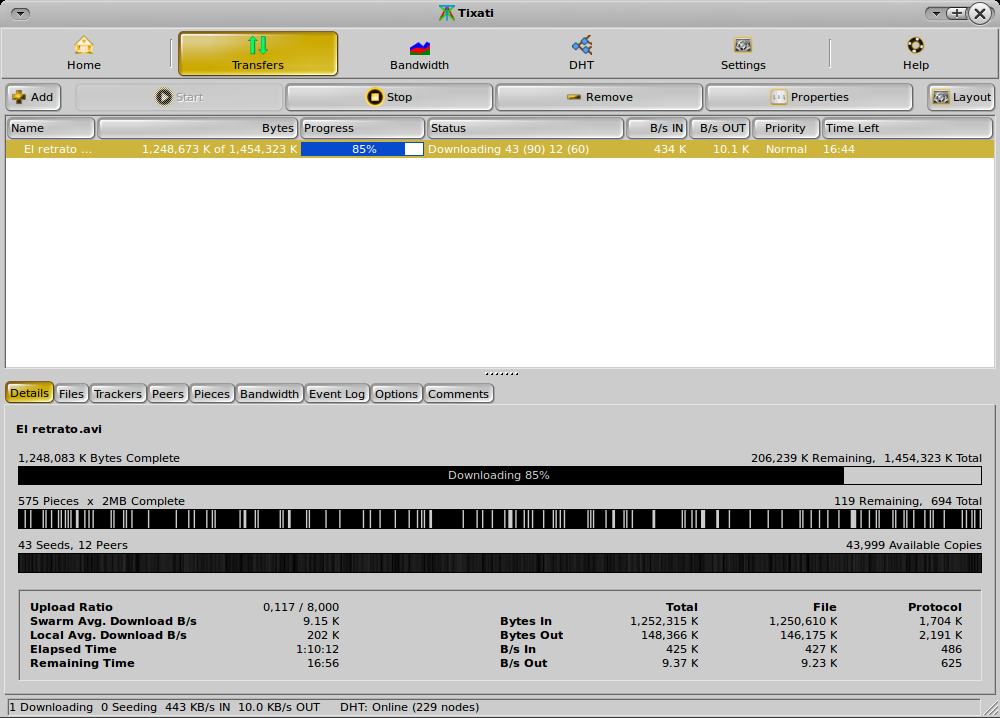Screen dimensions: 1000x718
Task: Add a new torrent
Action: pos(33,96)
